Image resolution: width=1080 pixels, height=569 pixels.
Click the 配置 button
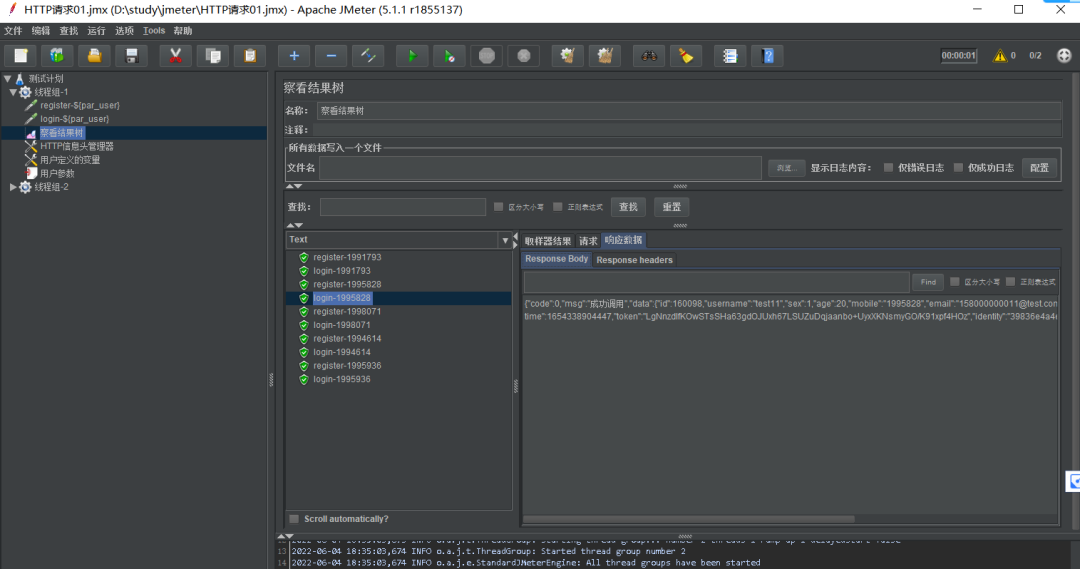coord(1039,167)
